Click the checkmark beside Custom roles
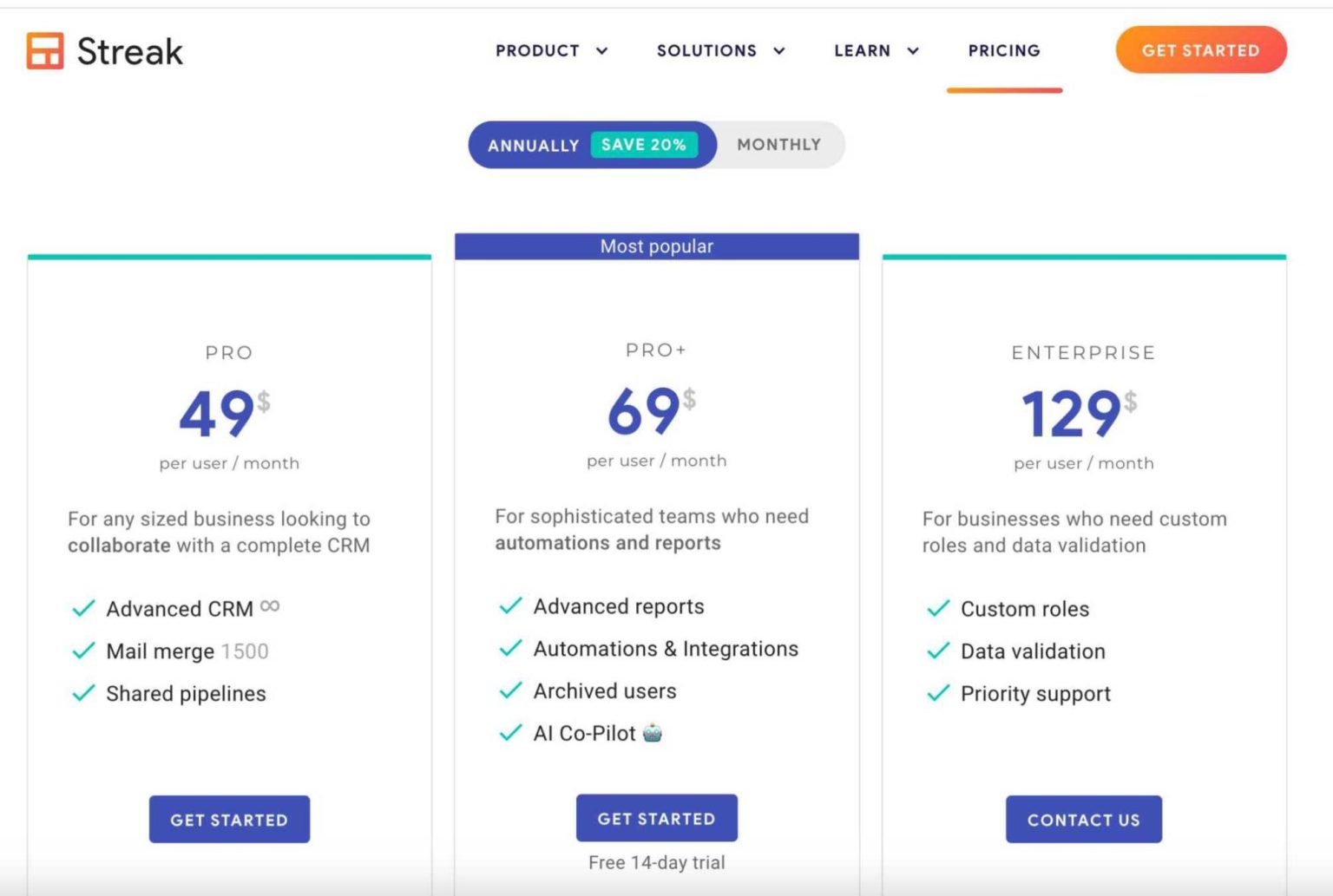This screenshot has height=896, width=1333. coord(937,608)
